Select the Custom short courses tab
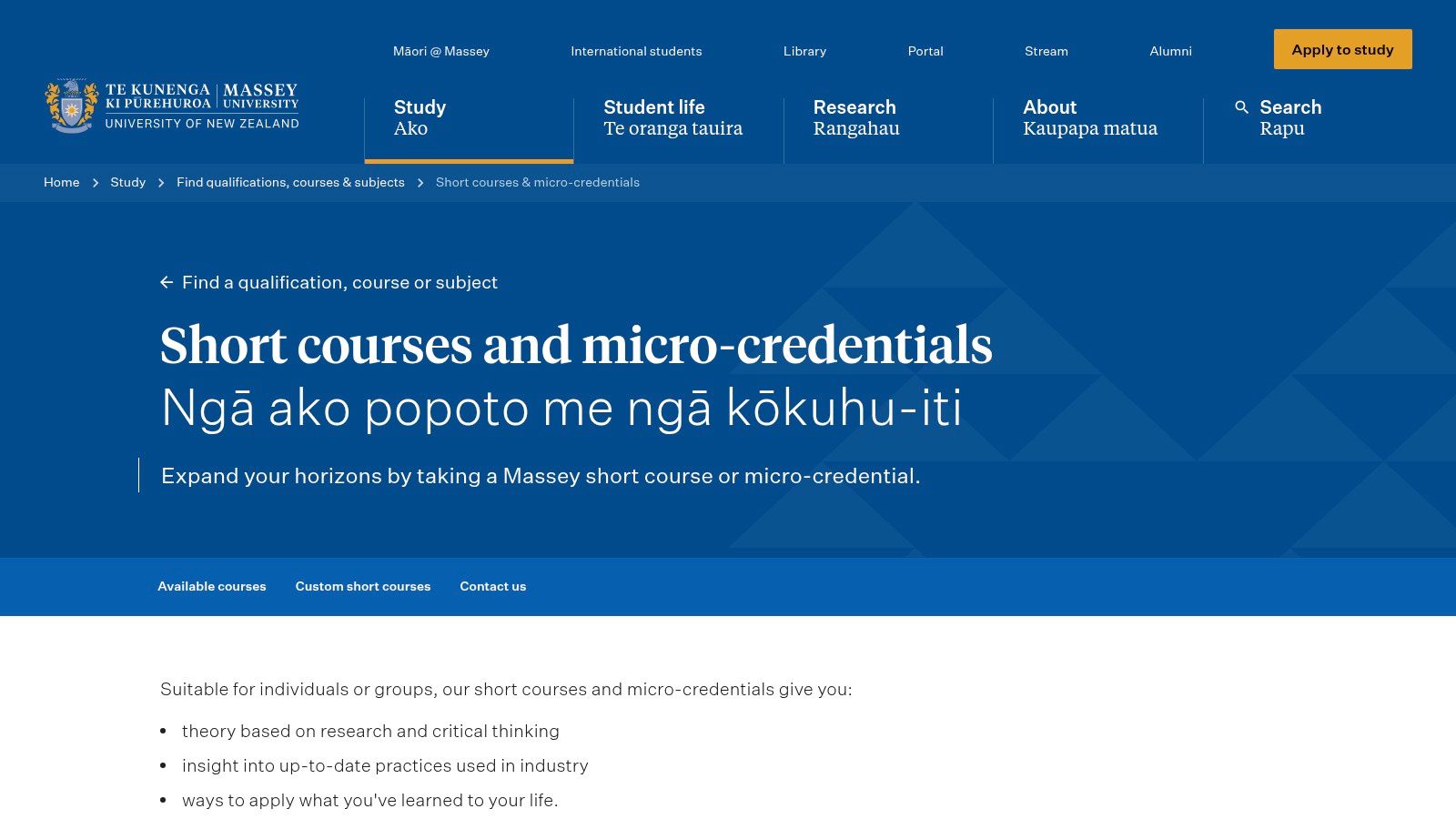The image size is (1456, 819). click(x=362, y=587)
